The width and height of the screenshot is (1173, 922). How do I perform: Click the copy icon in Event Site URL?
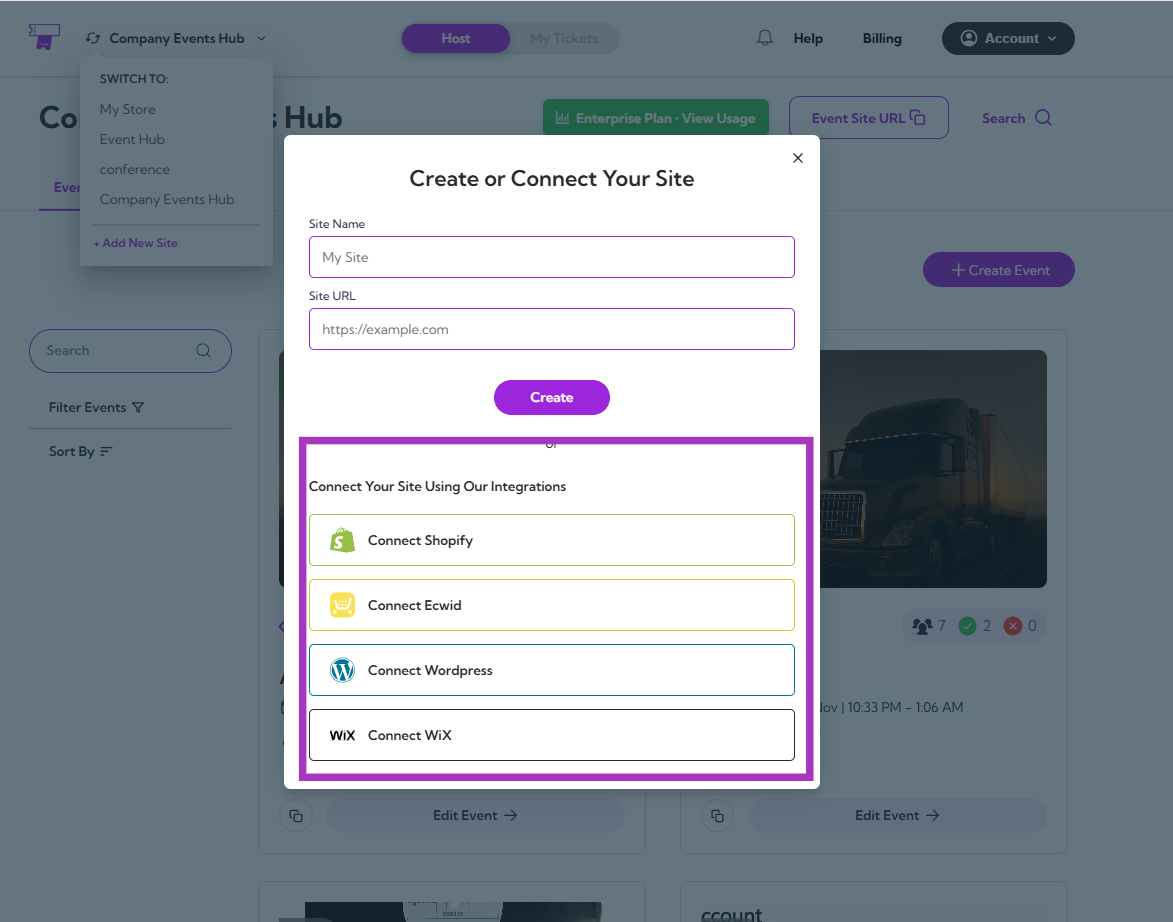coord(918,117)
